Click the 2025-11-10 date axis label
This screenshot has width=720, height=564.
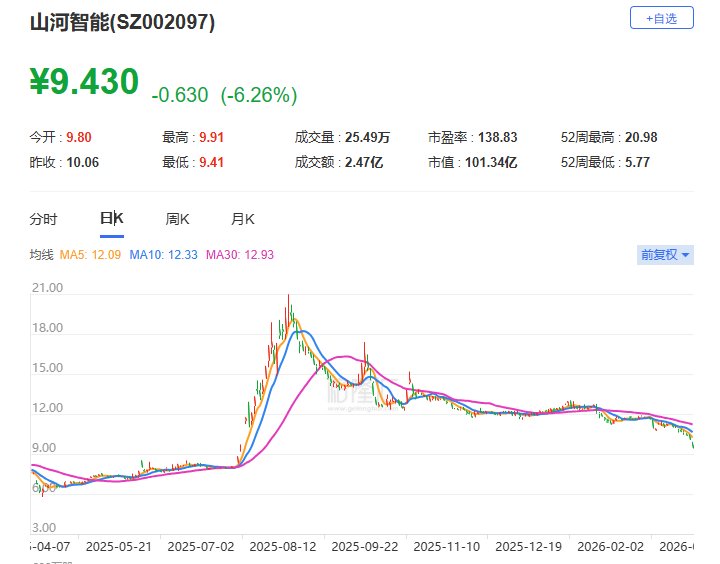444,547
